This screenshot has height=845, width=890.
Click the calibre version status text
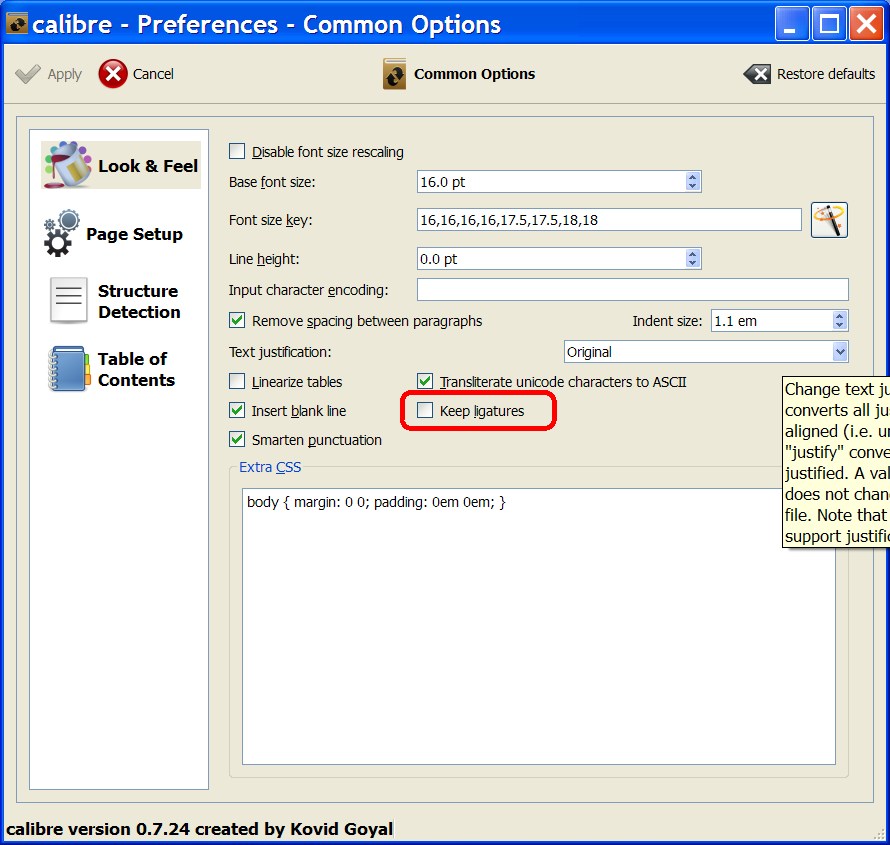click(199, 829)
